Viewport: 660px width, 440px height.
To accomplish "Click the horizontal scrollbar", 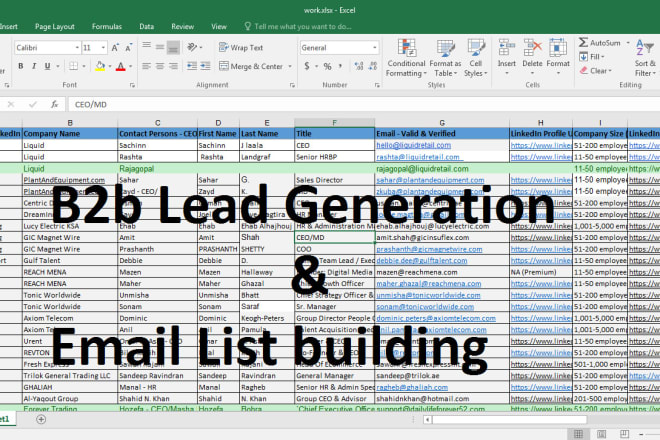I will coord(510,419).
